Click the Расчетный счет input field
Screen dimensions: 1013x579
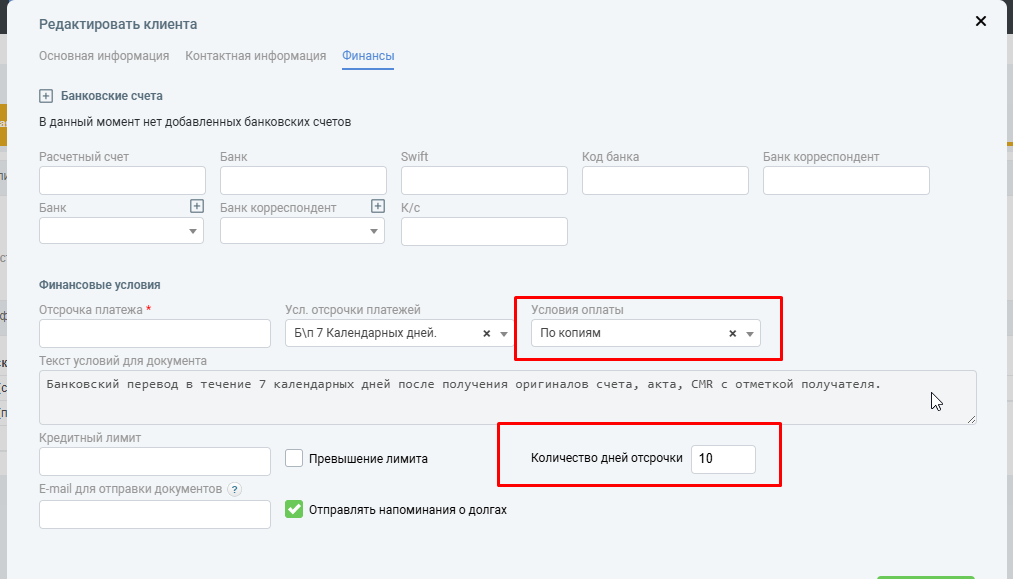pos(122,180)
